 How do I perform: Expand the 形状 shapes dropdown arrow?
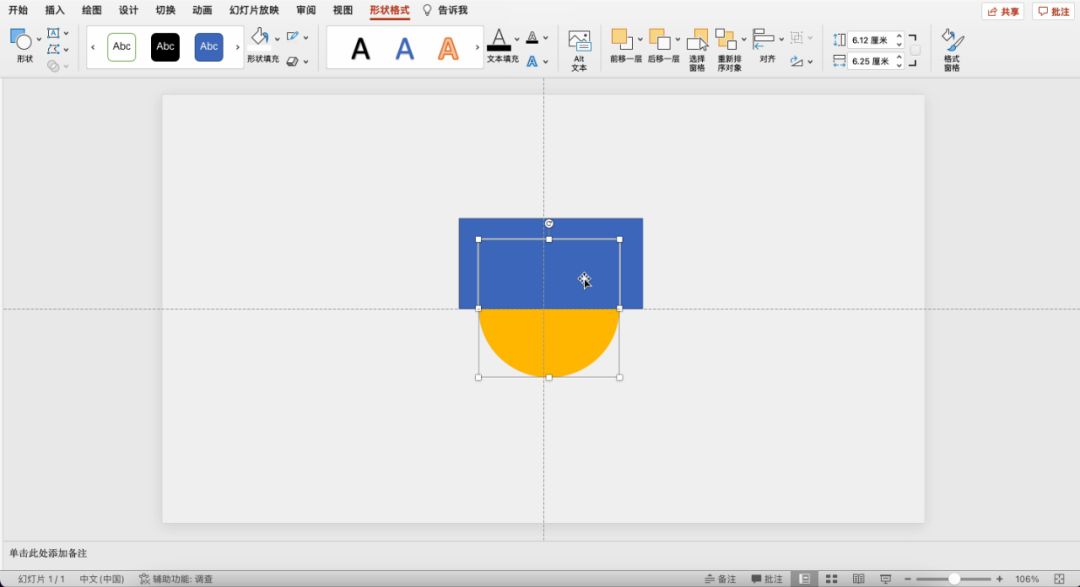[x=39, y=40]
